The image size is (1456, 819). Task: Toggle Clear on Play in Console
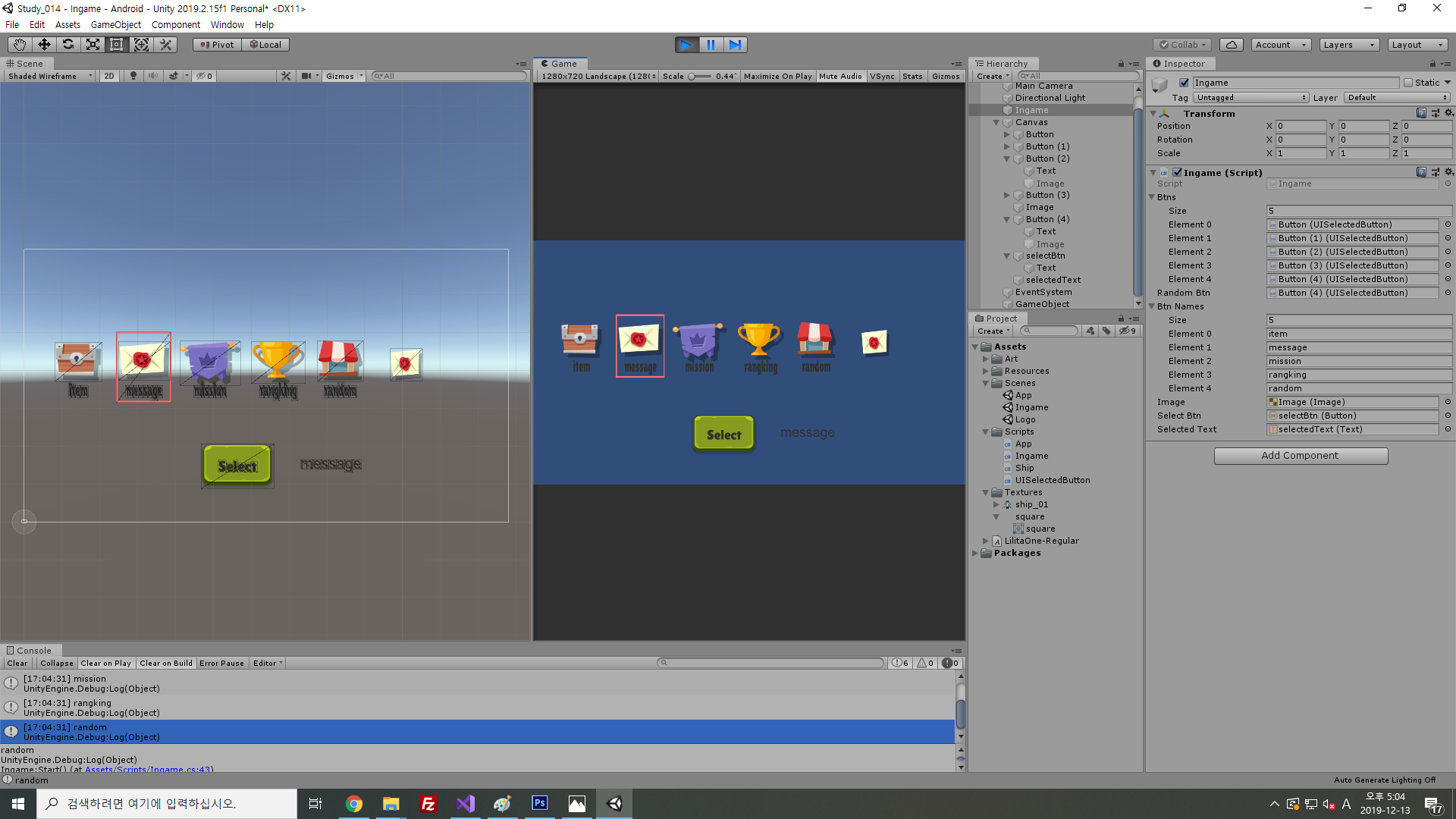pos(105,664)
